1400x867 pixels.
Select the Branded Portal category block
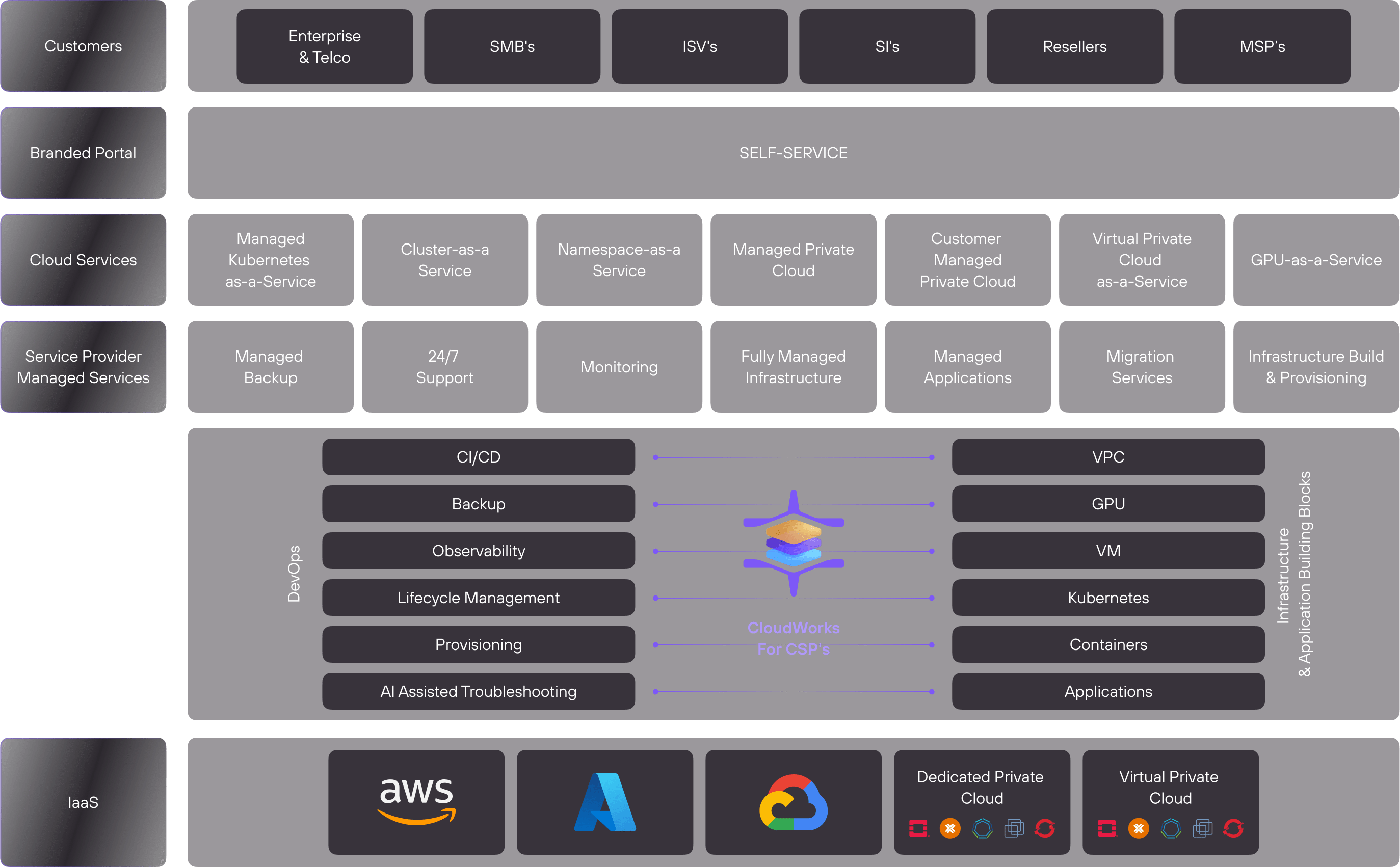[x=84, y=153]
